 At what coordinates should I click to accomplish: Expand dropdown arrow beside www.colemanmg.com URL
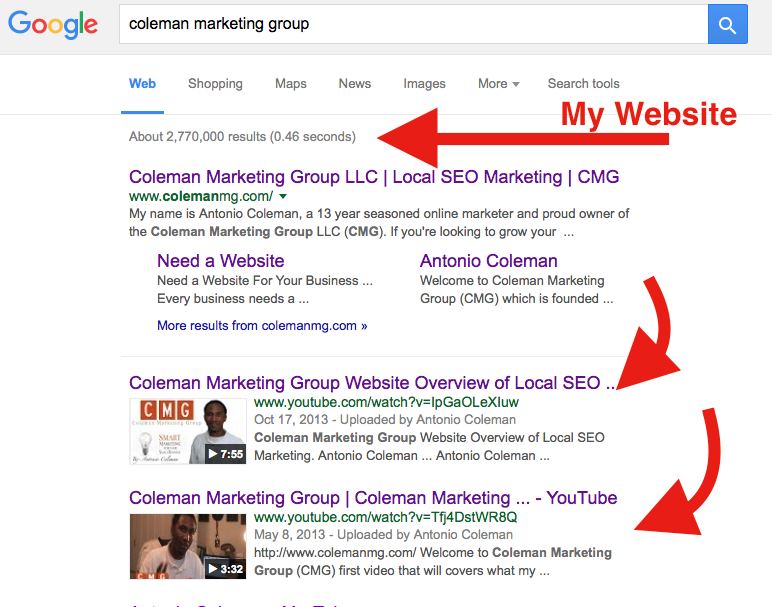[x=283, y=196]
